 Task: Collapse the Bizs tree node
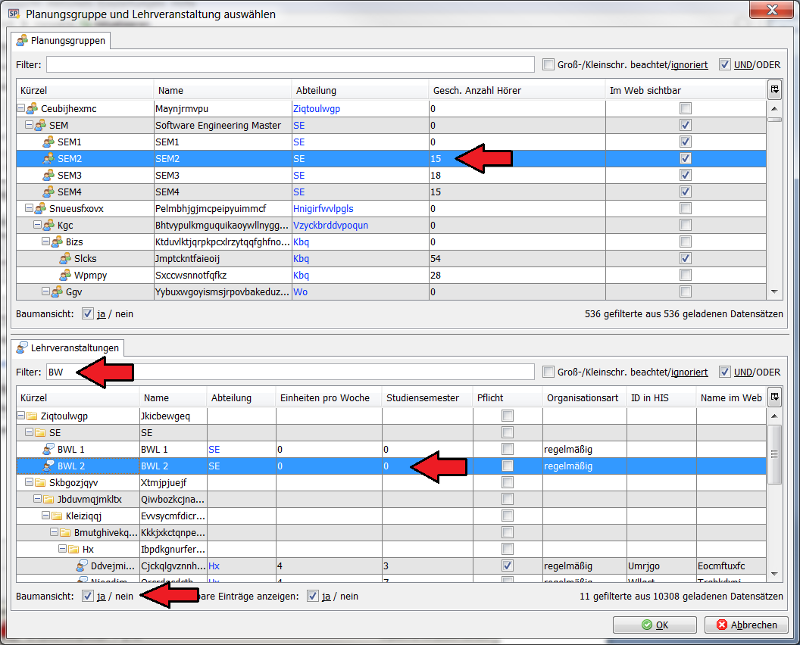tap(45, 242)
